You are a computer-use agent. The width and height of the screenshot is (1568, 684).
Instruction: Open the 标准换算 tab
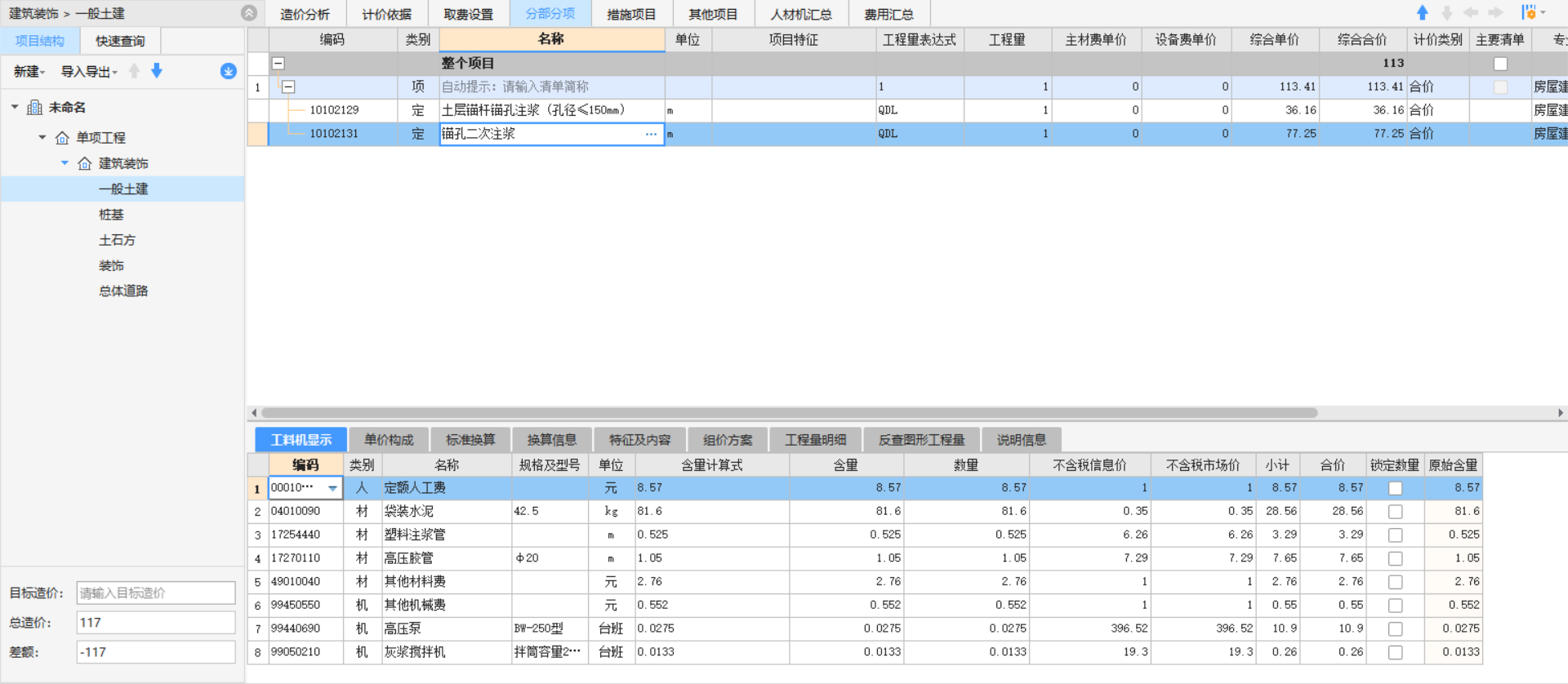point(470,440)
